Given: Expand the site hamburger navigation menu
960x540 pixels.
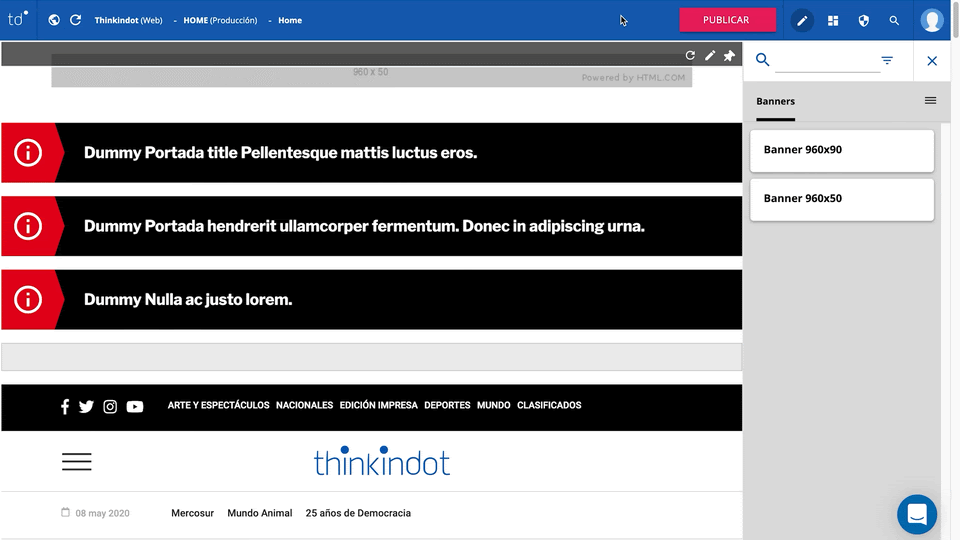Looking at the screenshot, I should pos(77,461).
